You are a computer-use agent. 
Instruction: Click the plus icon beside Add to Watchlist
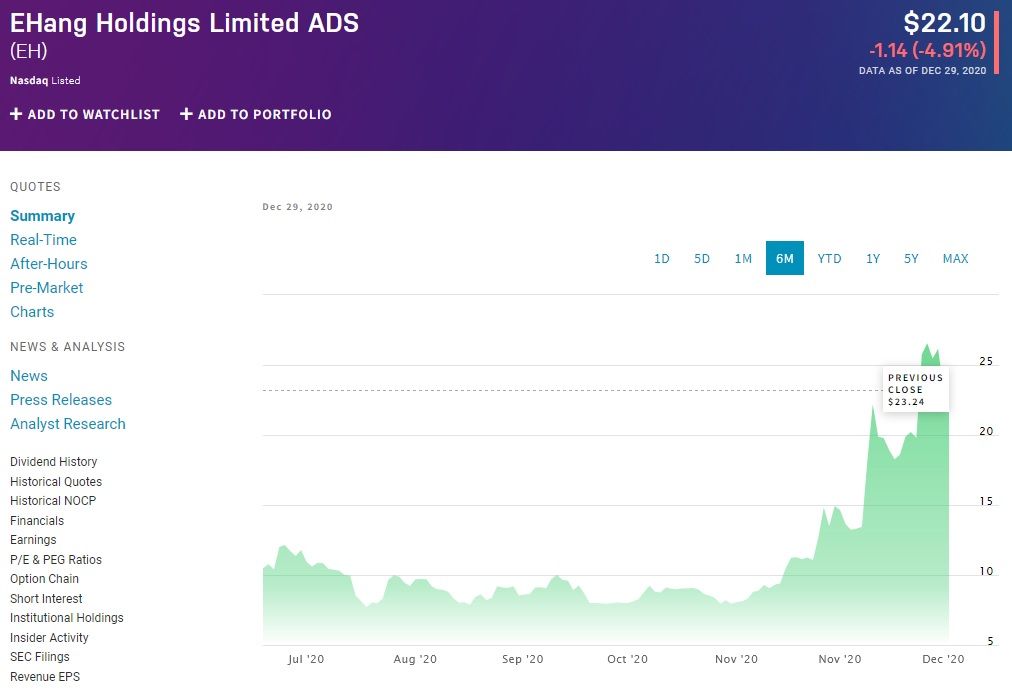pos(16,114)
